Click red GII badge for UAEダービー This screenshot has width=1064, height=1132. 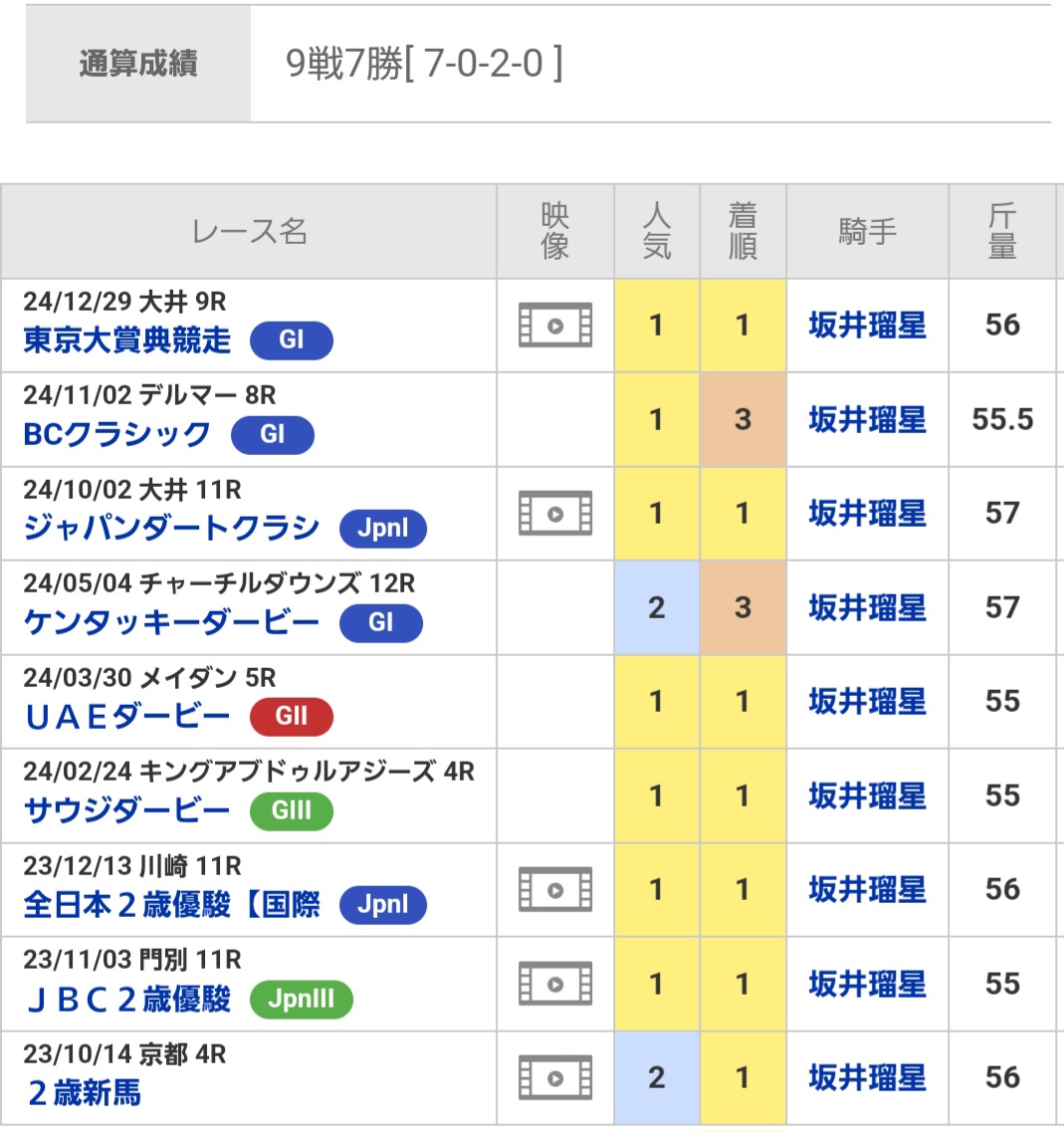tap(292, 716)
